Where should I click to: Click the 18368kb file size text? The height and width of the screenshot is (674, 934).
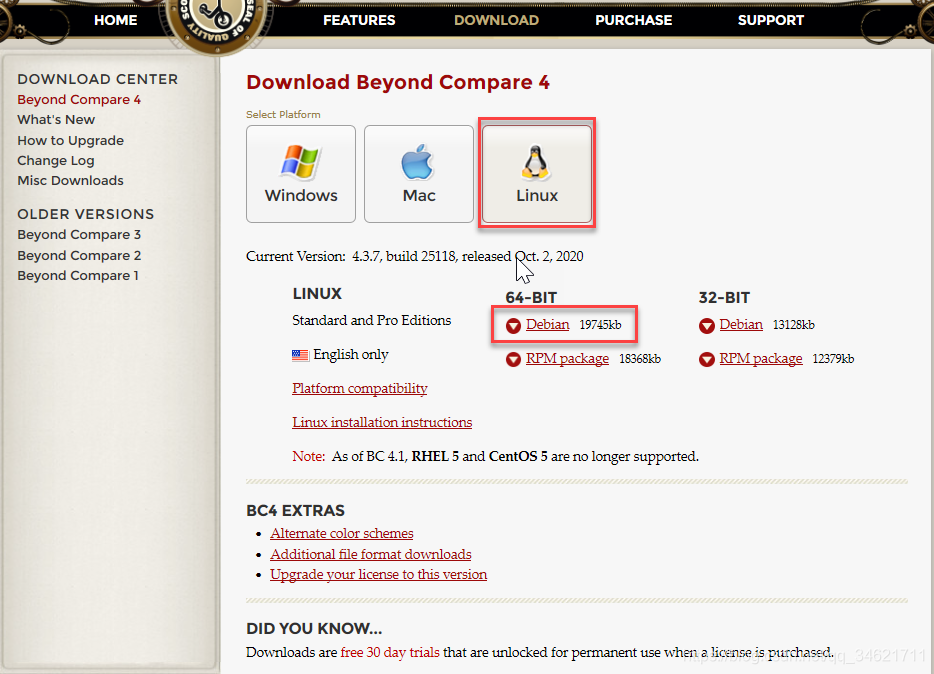pos(640,359)
